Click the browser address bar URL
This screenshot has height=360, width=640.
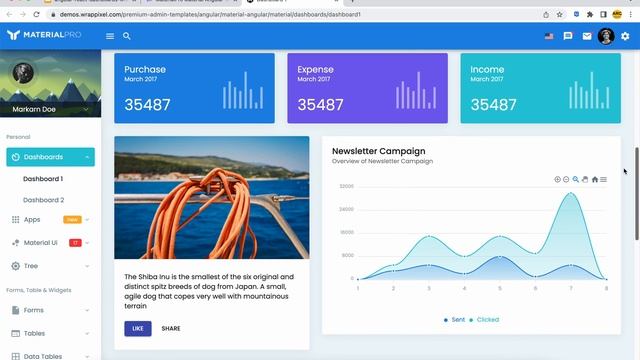(210, 14)
